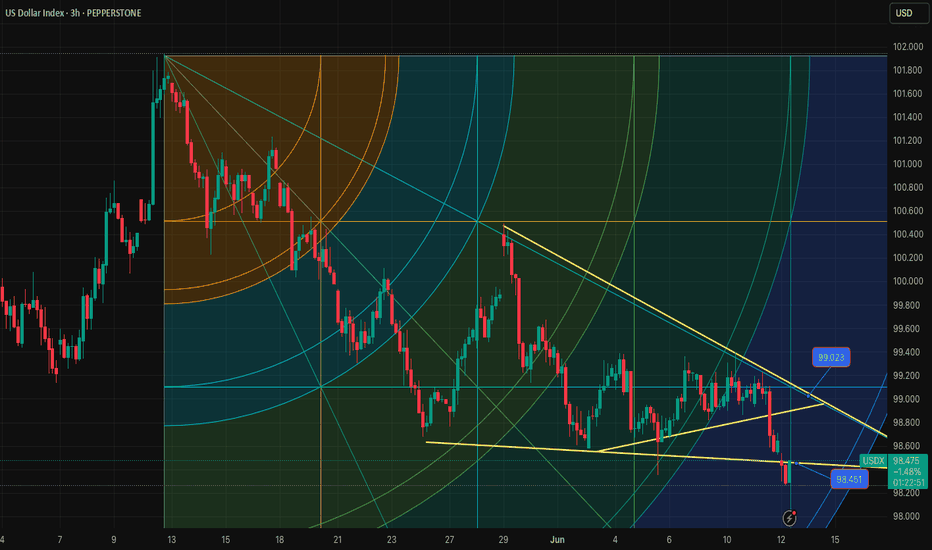The width and height of the screenshot is (932, 550).
Task: Click the -1.48% change value
Action: pos(907,472)
